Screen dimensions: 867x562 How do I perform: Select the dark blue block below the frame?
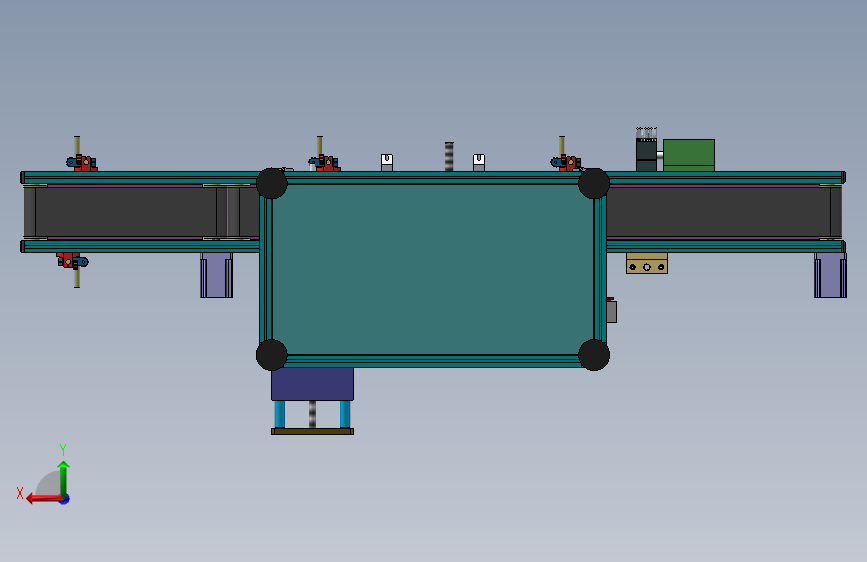pyautogui.click(x=312, y=384)
